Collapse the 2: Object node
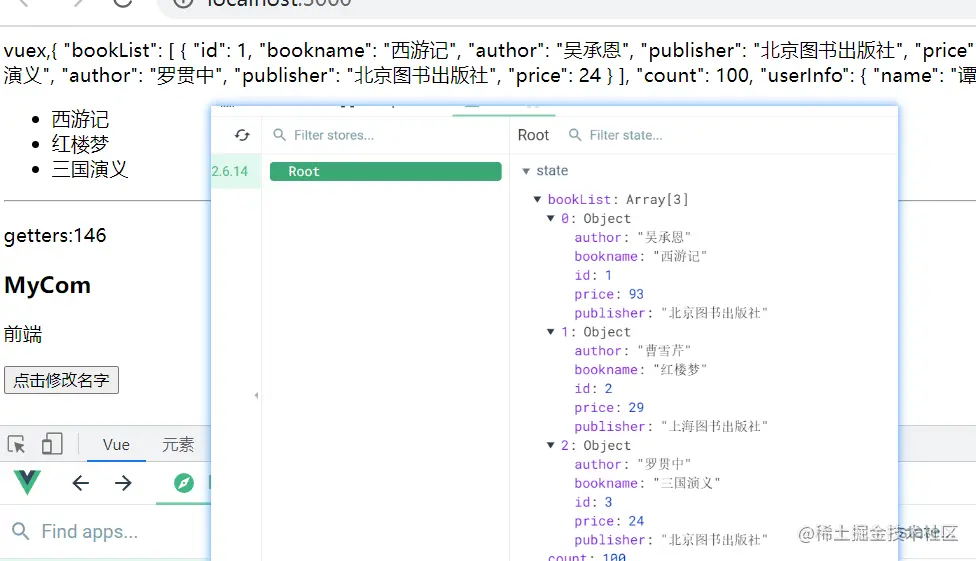This screenshot has width=976, height=561. click(x=550, y=445)
